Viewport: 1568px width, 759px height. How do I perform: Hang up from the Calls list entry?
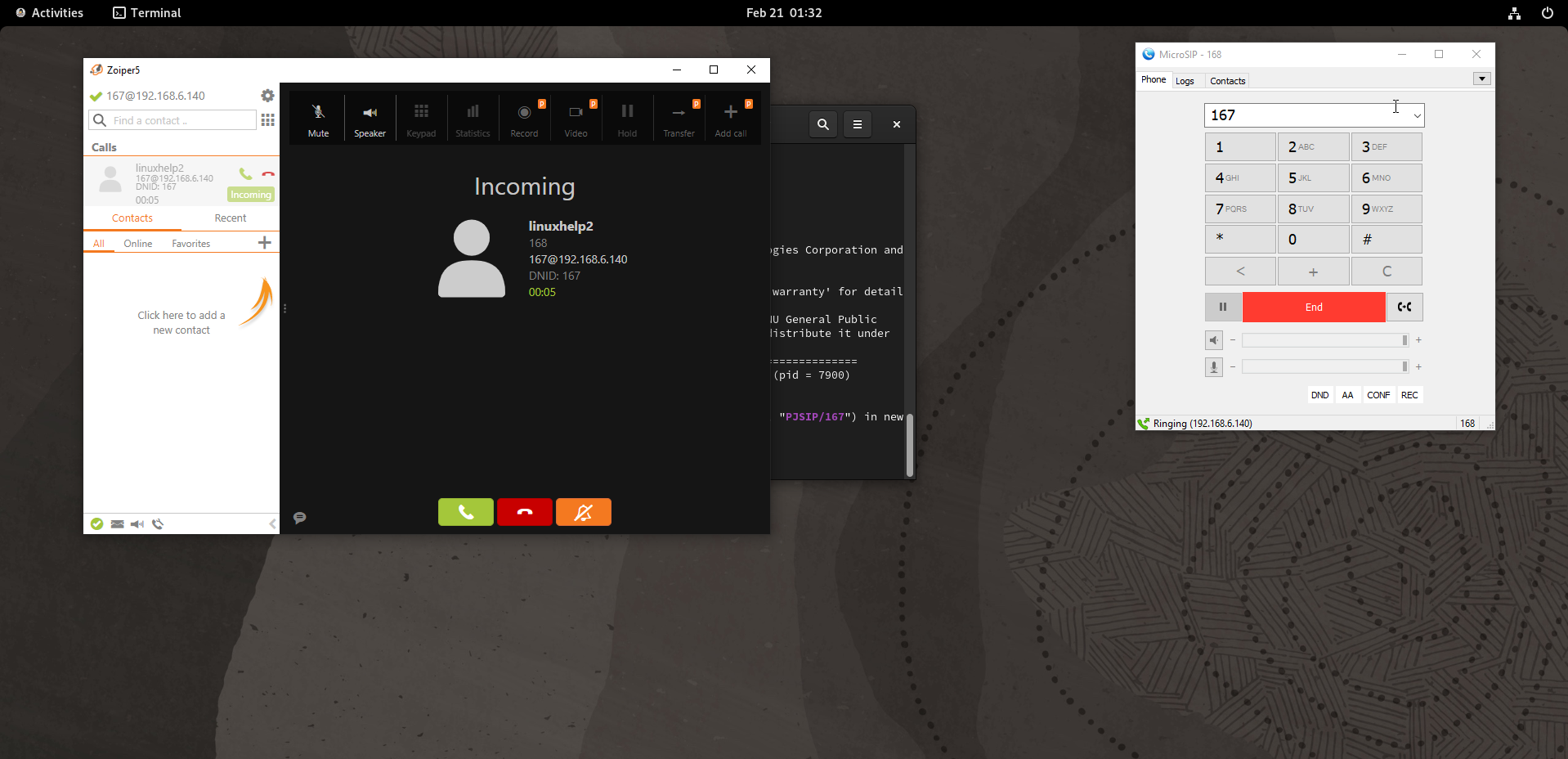(x=268, y=173)
